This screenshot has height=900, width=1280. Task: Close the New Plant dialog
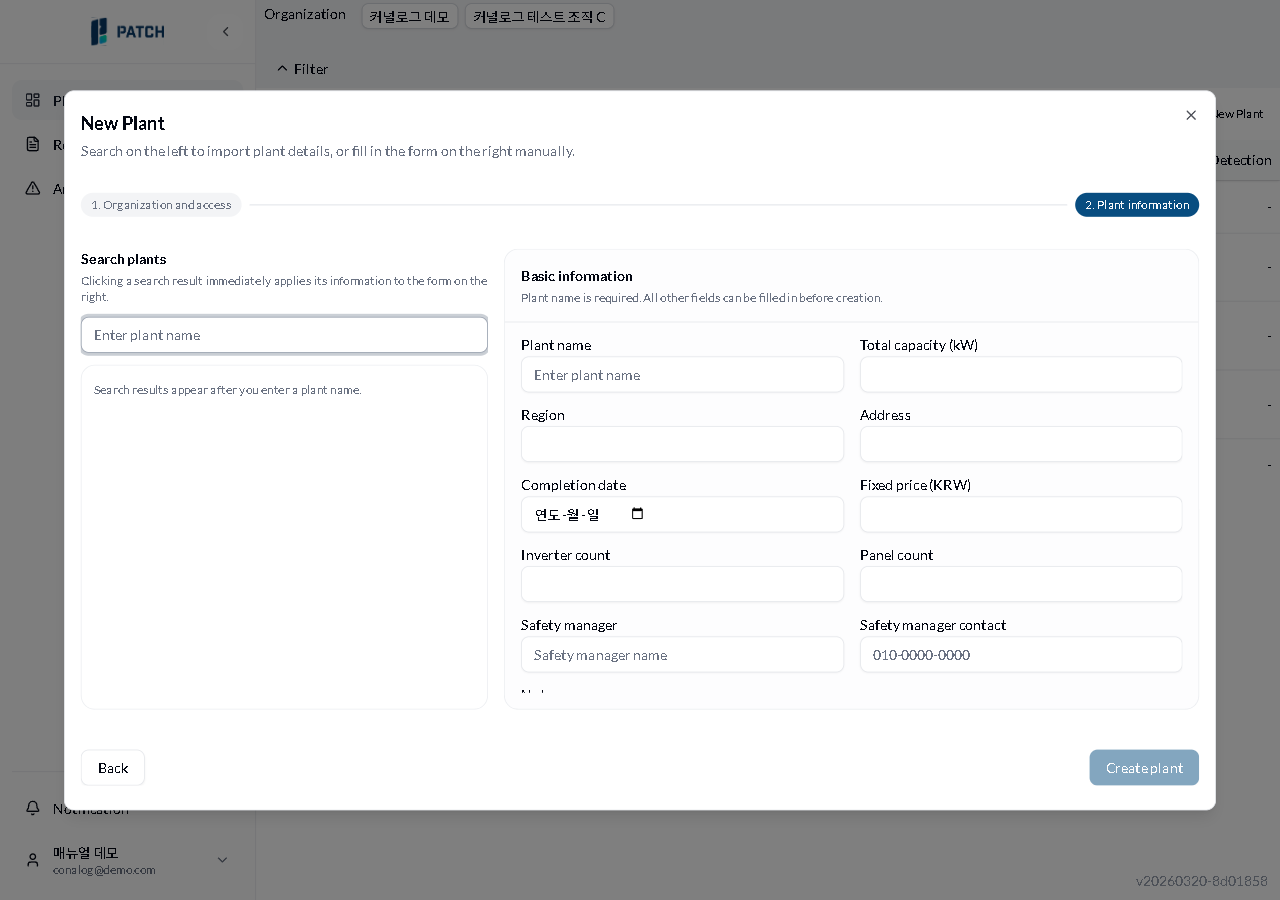(x=1191, y=115)
